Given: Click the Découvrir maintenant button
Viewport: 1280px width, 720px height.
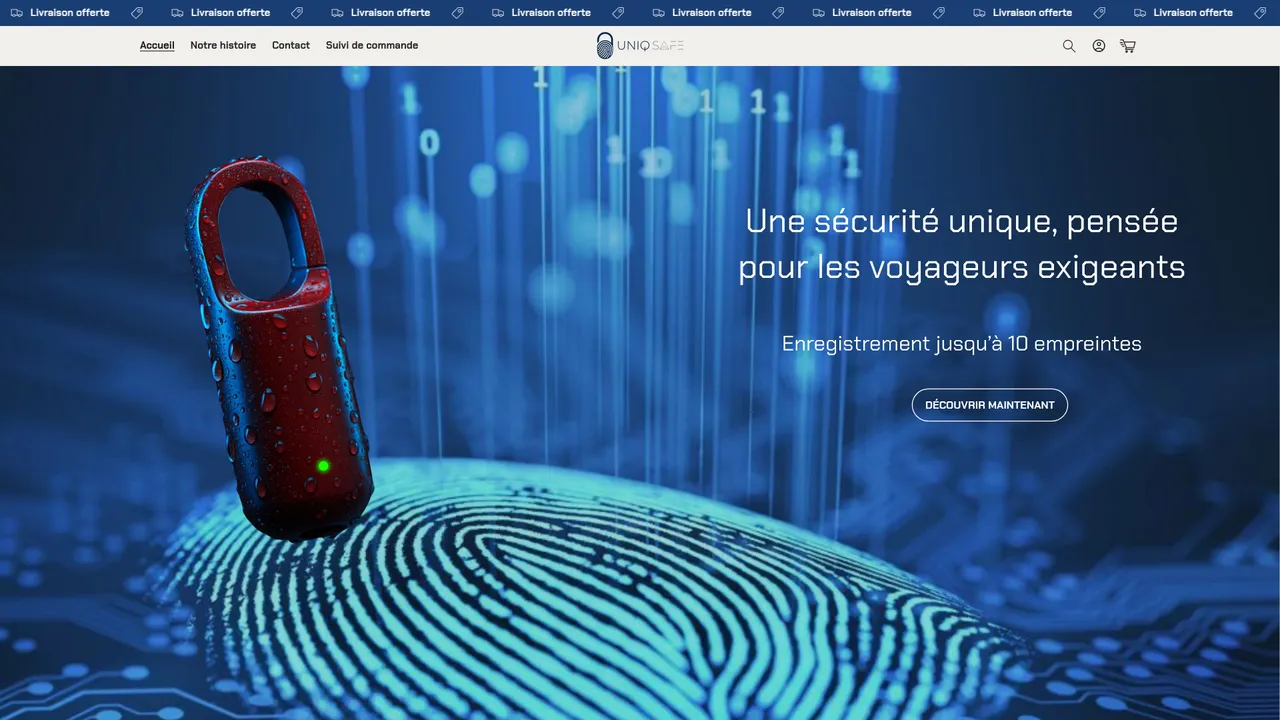Looking at the screenshot, I should [x=990, y=405].
